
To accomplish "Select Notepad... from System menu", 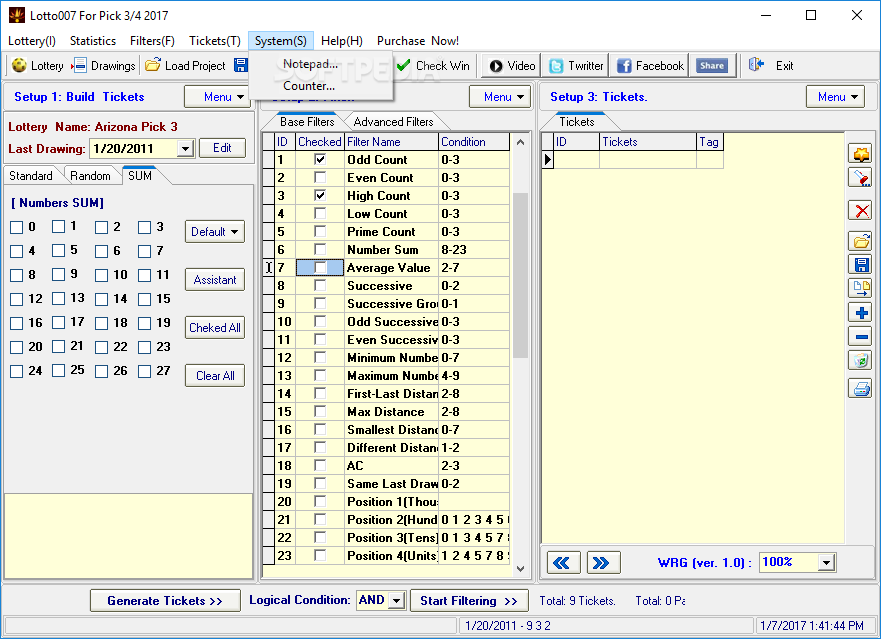I will click(310, 64).
